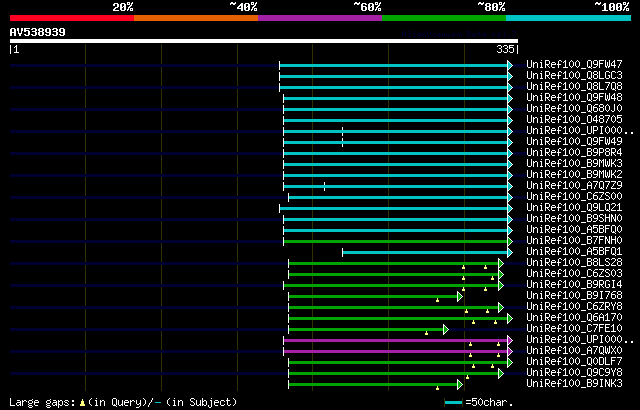The image size is (640, 410).
Task: Open the UniRef100_B9RGI4 label
Action: [x=574, y=285]
